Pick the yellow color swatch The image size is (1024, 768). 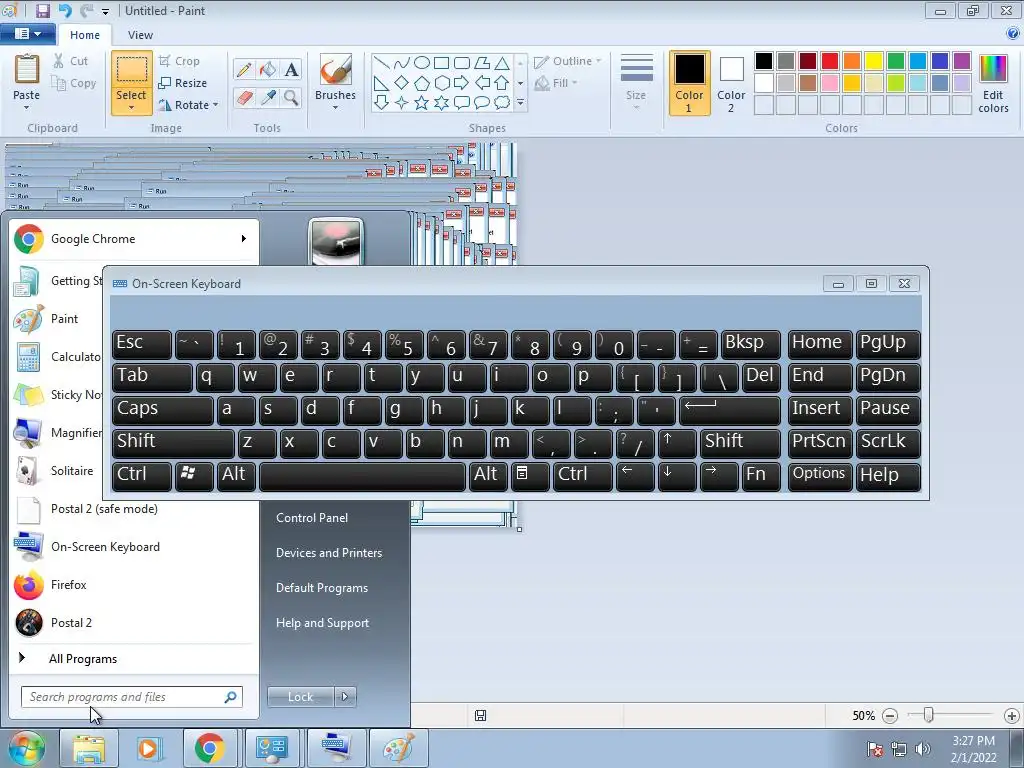(874, 61)
